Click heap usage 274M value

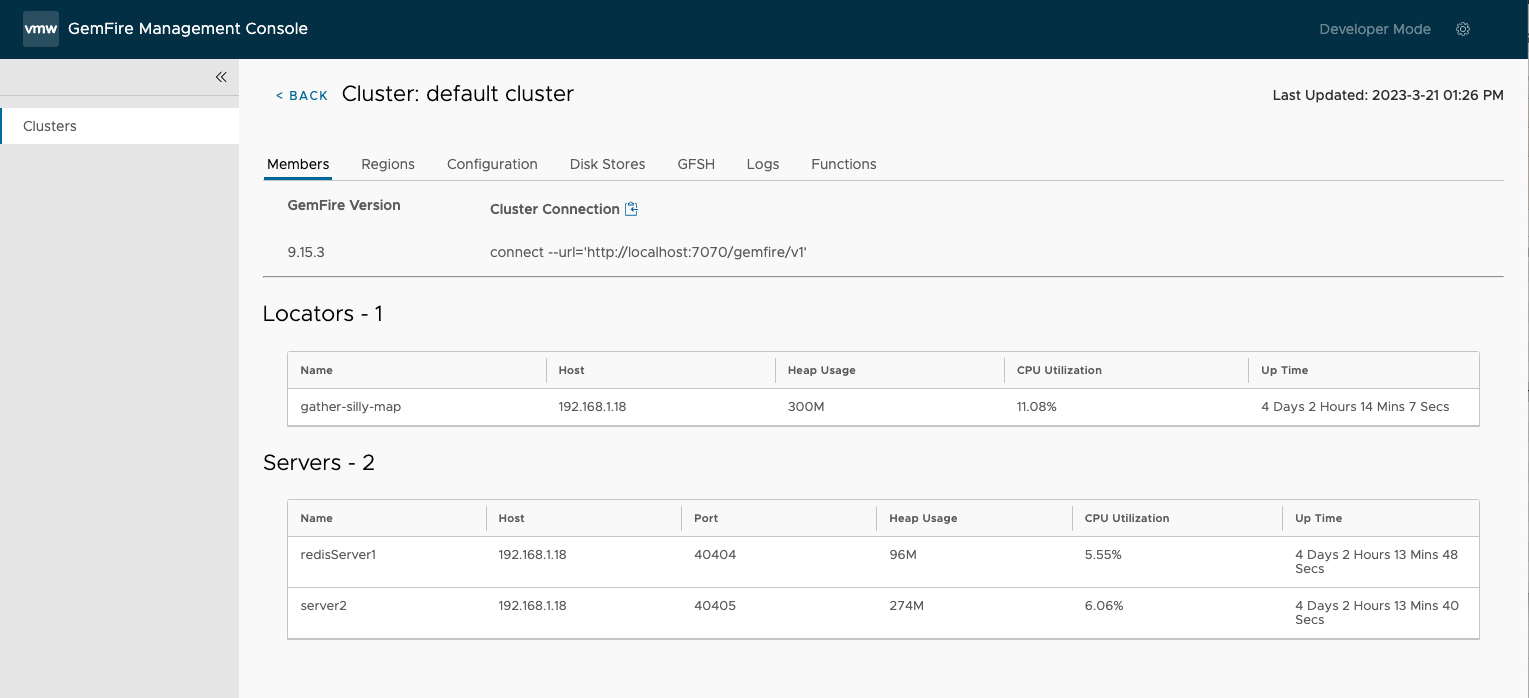pyautogui.click(x=906, y=605)
